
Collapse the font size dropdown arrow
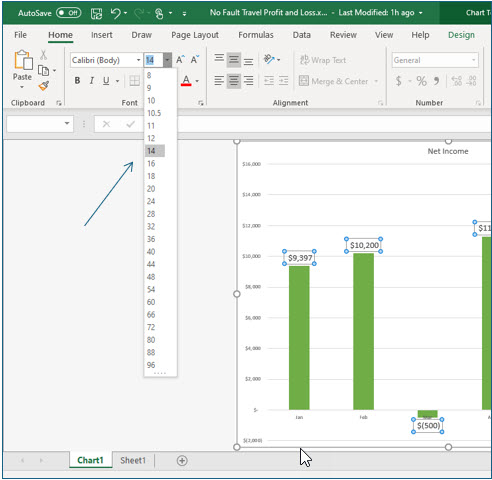(x=167, y=60)
